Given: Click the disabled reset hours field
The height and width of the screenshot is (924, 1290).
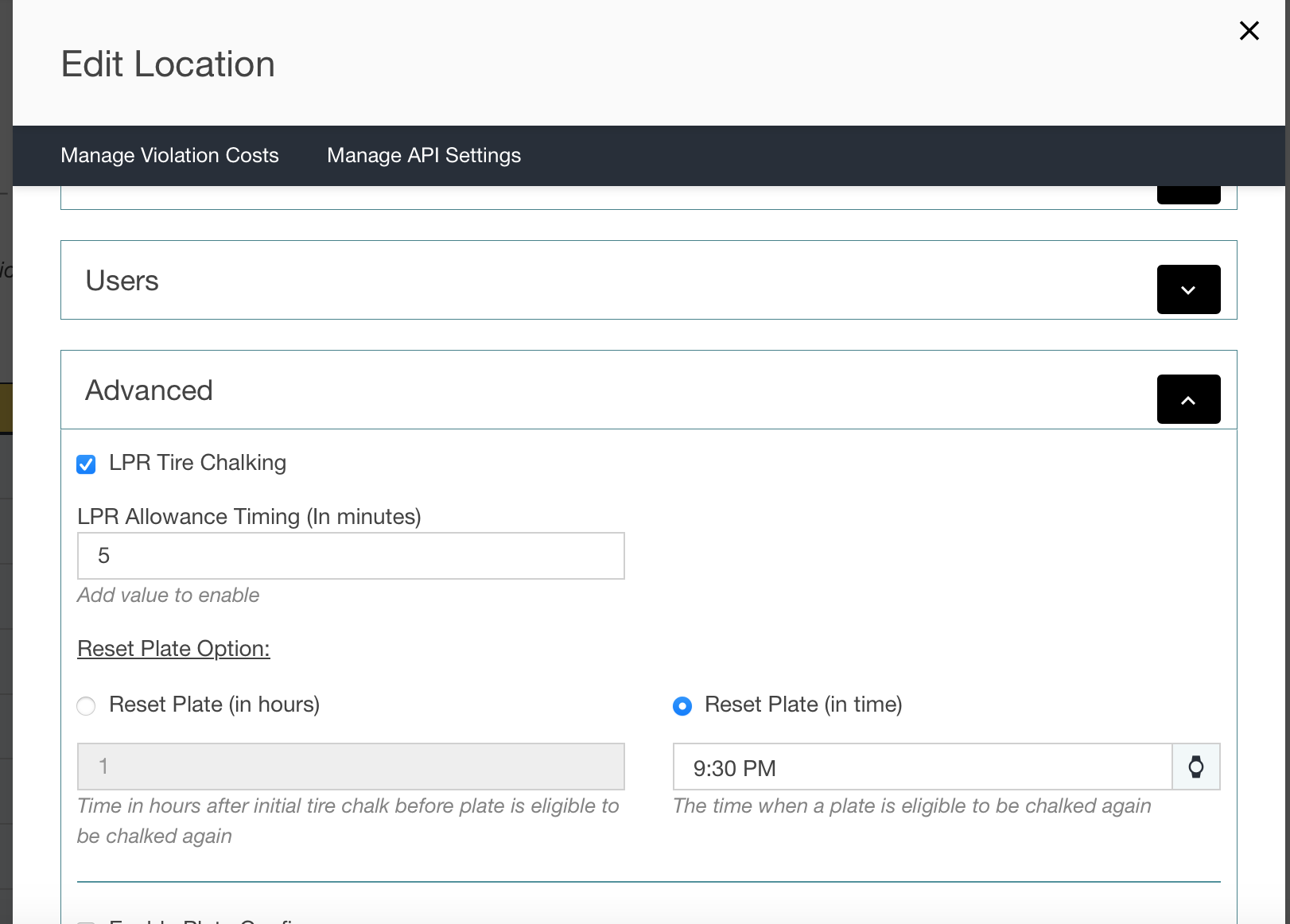Looking at the screenshot, I should [x=350, y=767].
